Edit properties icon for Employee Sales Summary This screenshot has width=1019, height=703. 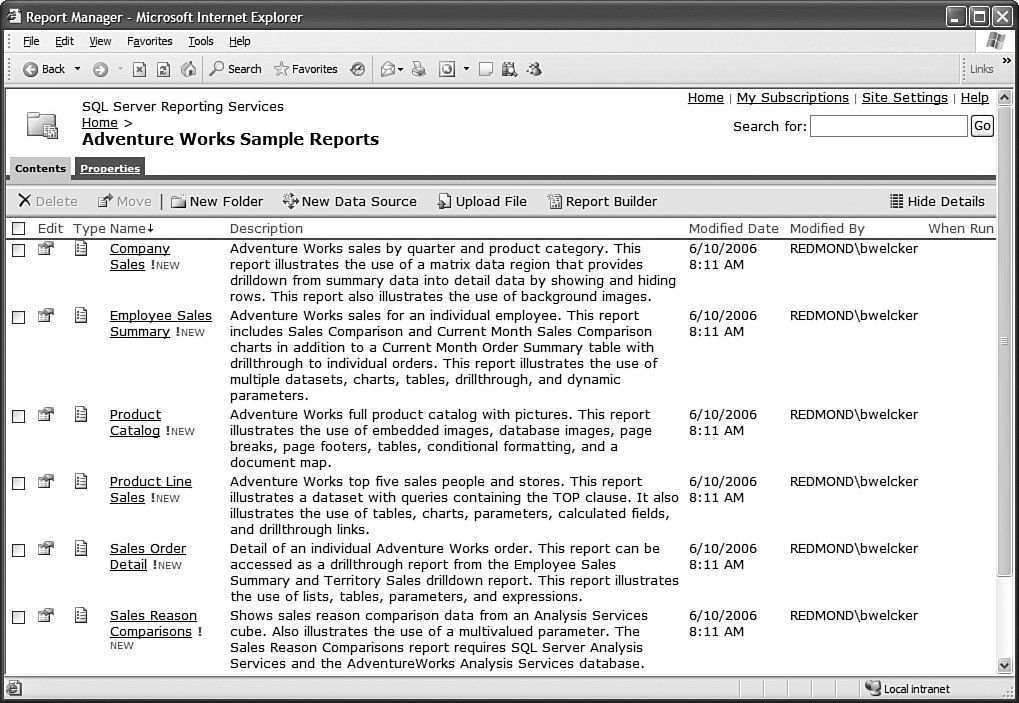click(x=45, y=316)
